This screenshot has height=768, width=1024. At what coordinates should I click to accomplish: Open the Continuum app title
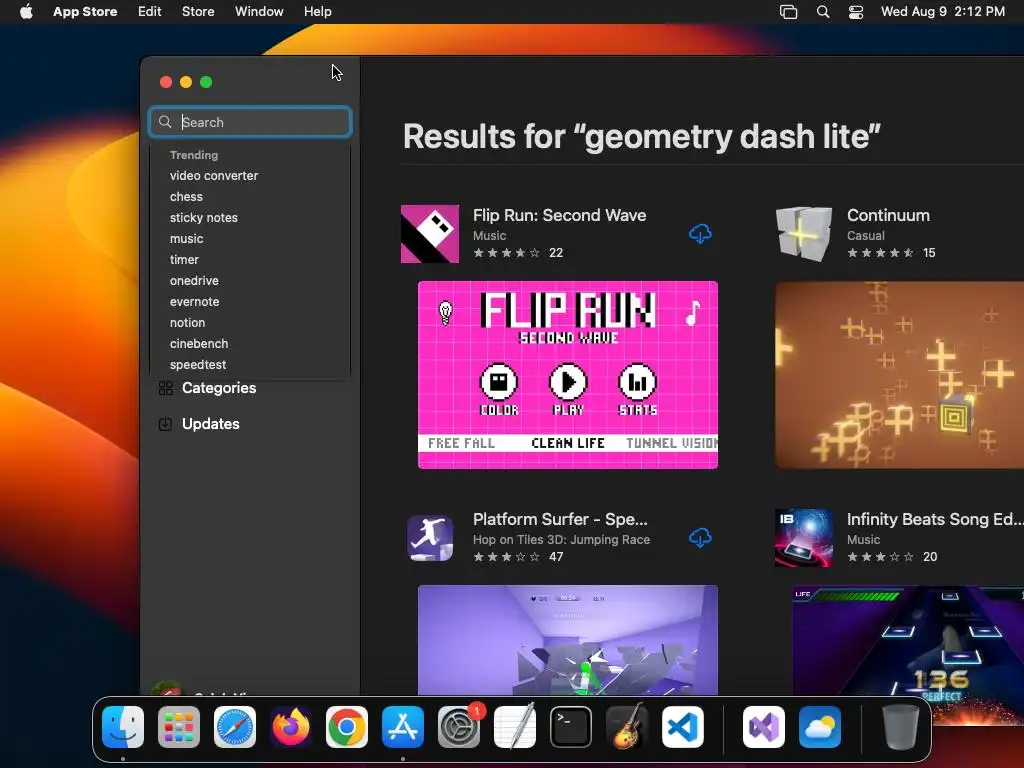[x=888, y=216]
